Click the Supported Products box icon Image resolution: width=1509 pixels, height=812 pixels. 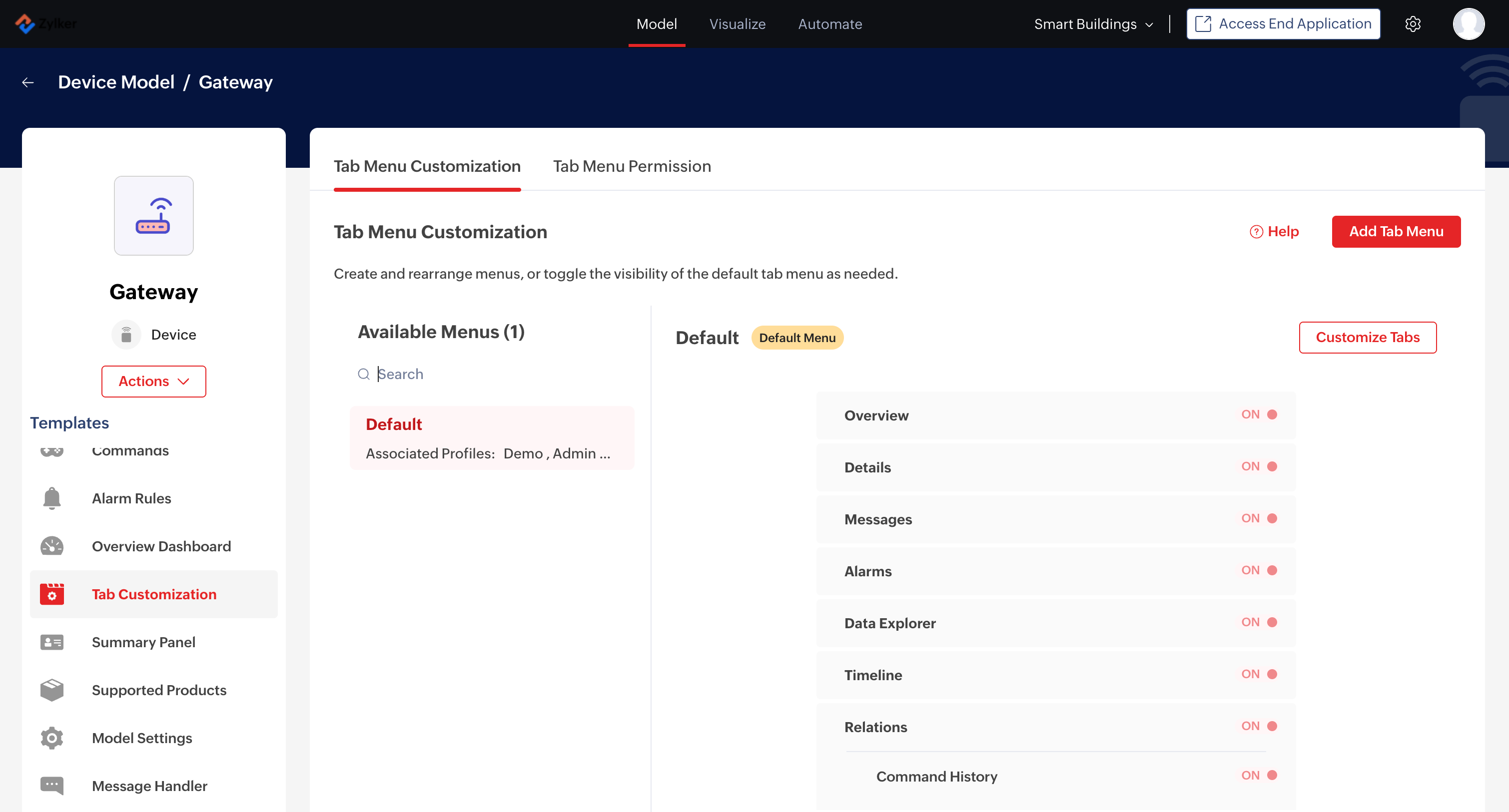(x=51, y=690)
